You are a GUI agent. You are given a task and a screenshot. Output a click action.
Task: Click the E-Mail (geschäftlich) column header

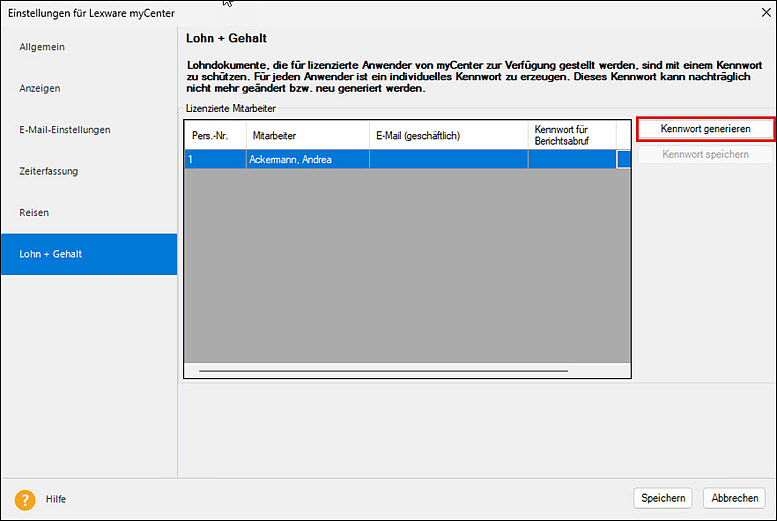coord(448,136)
